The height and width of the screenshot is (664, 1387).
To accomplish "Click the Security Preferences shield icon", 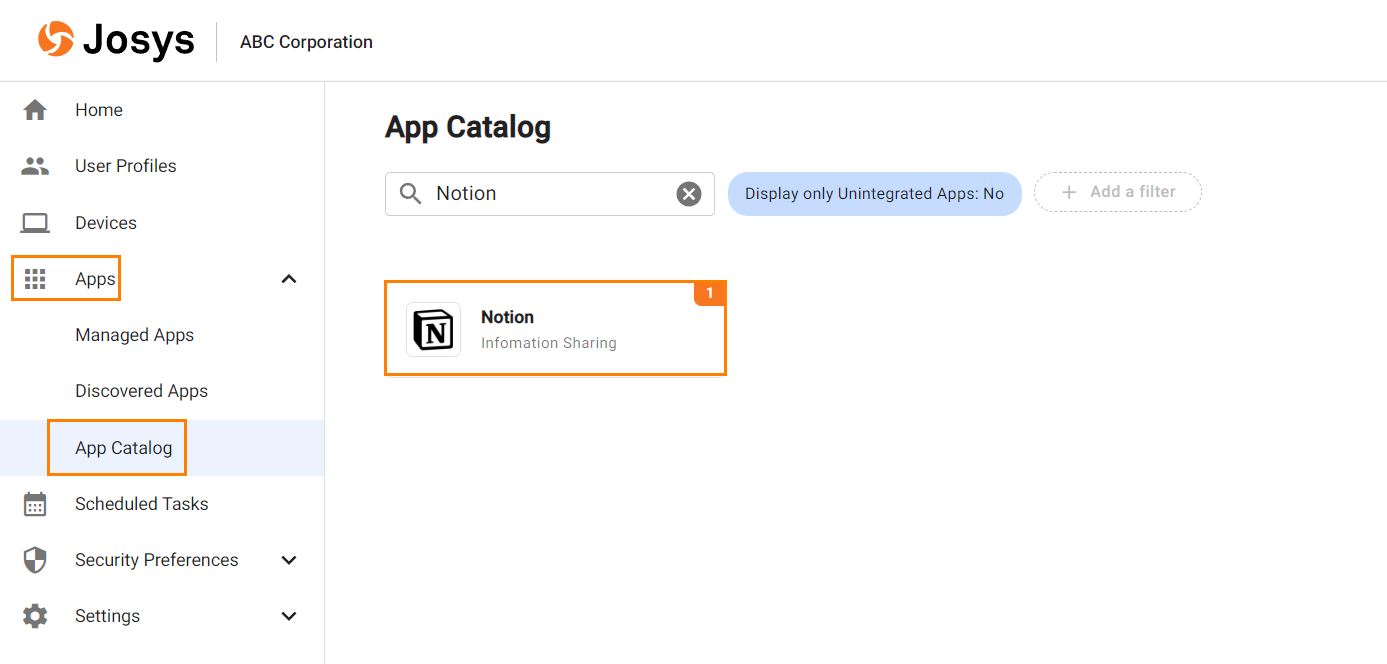I will pos(35,560).
